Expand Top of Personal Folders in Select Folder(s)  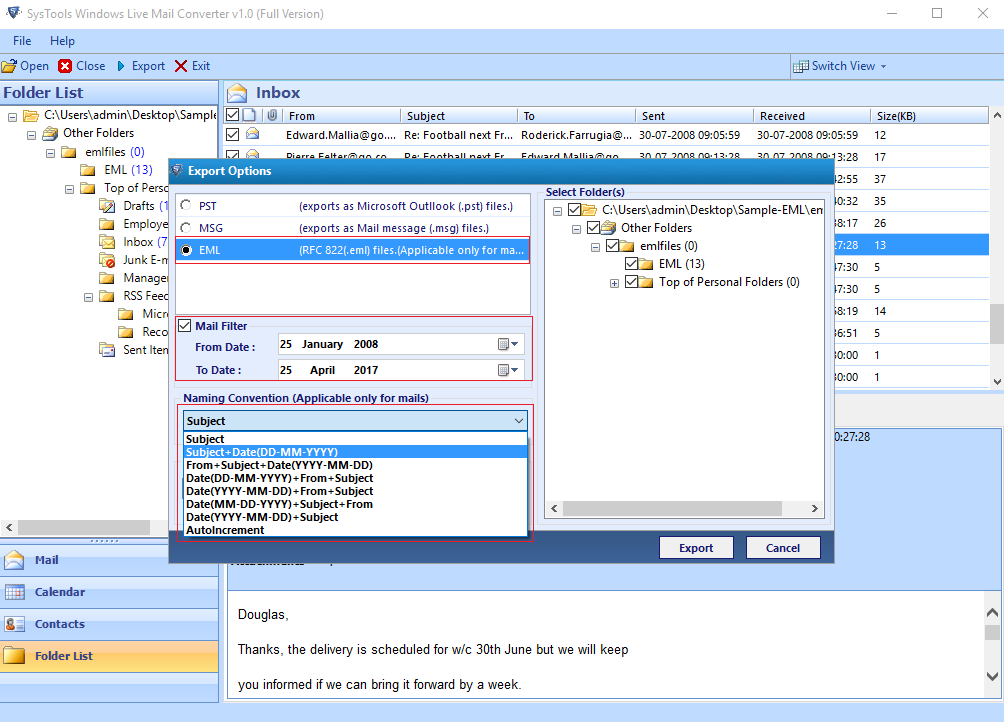[614, 283]
